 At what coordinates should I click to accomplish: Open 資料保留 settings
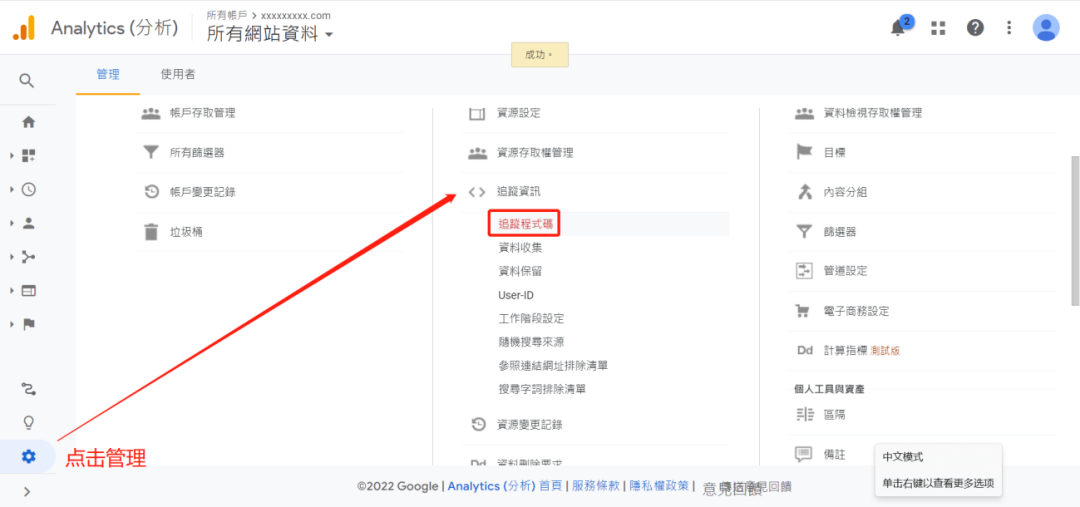point(520,271)
